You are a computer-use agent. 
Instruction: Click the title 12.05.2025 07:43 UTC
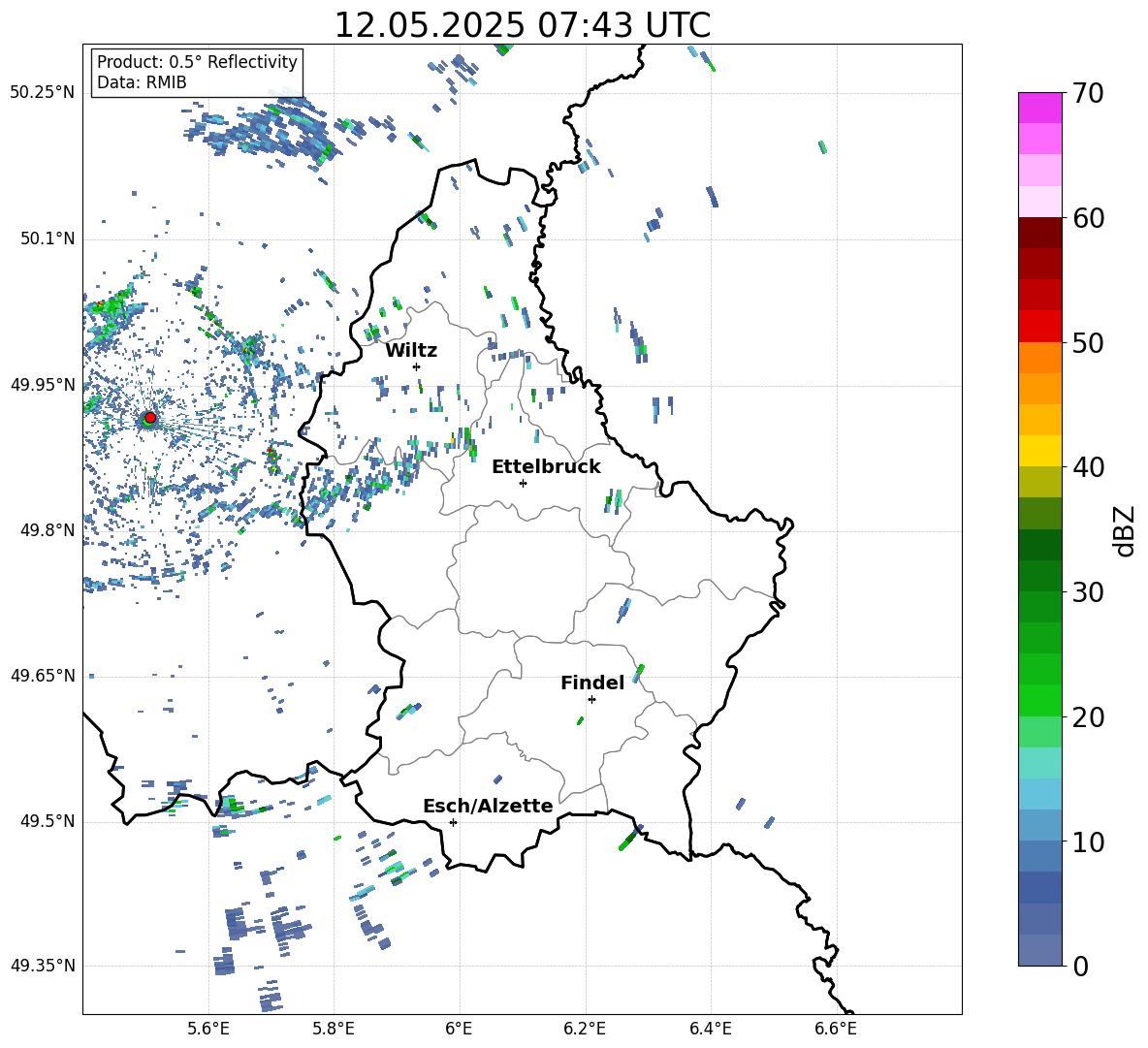point(522,25)
